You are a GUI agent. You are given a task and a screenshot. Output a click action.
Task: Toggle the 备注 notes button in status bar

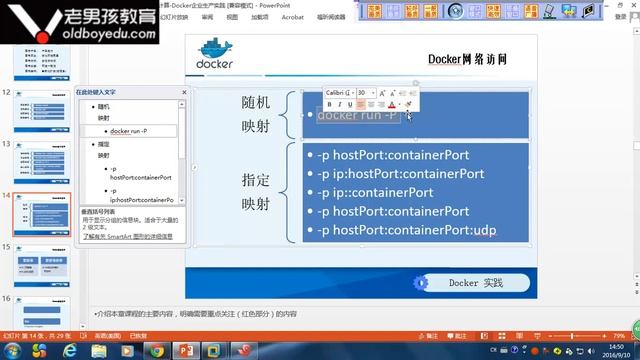pyautogui.click(x=428, y=336)
